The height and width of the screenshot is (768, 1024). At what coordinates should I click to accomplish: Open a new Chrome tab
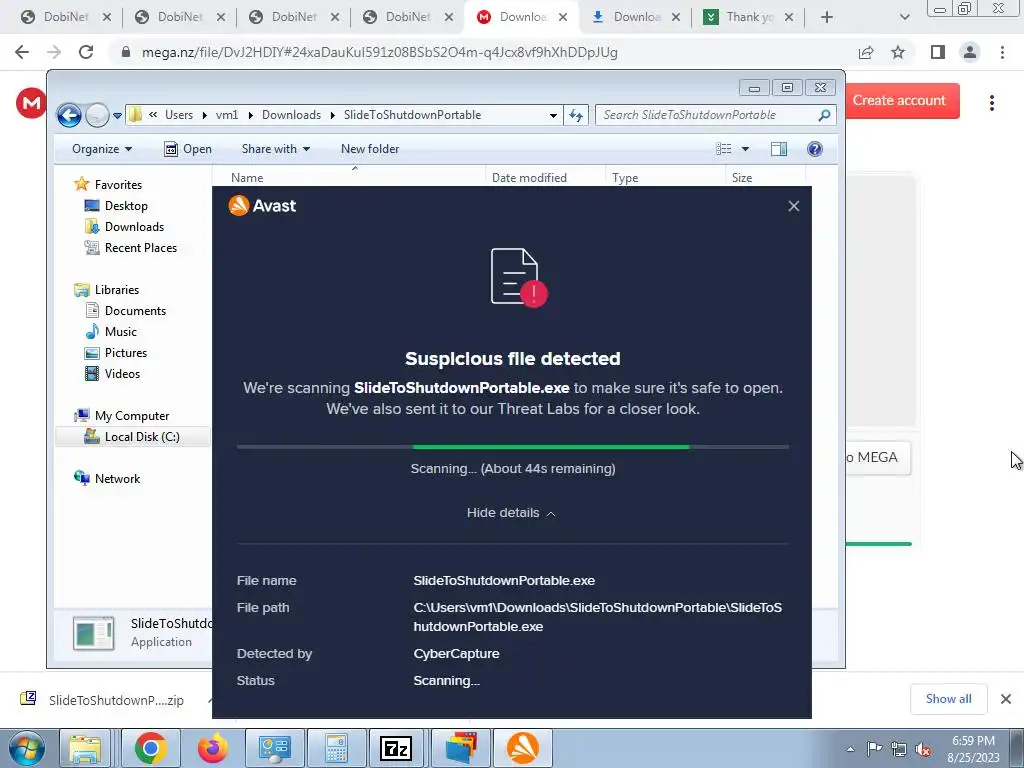pyautogui.click(x=827, y=17)
